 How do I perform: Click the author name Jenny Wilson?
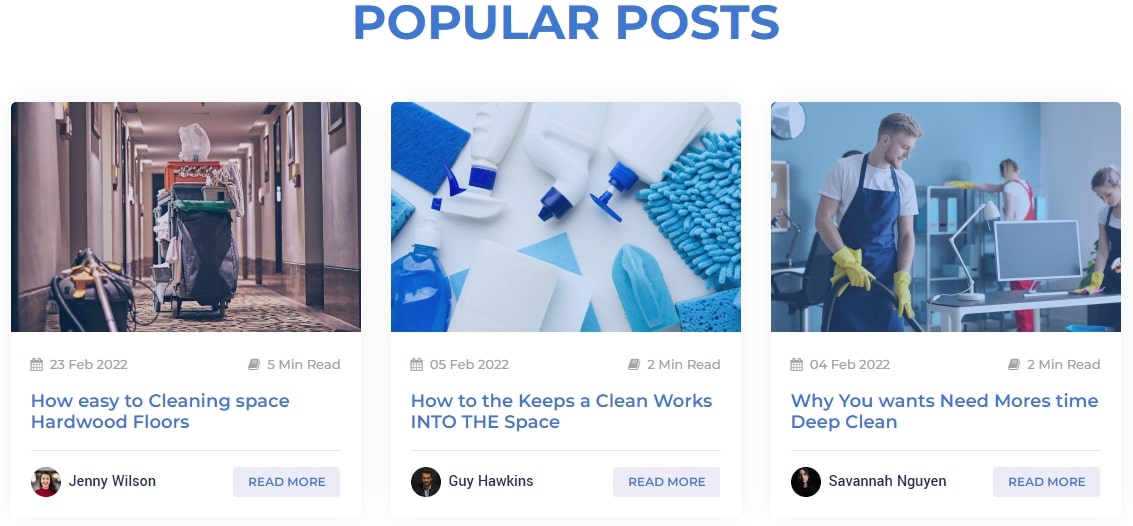[112, 481]
